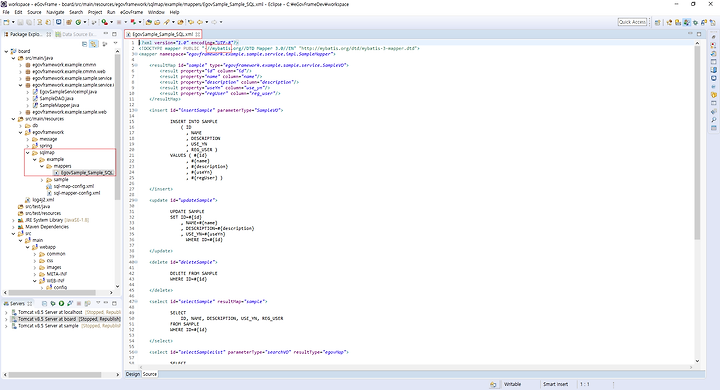Expand Tomcat Server at sample entry

coord(6,326)
